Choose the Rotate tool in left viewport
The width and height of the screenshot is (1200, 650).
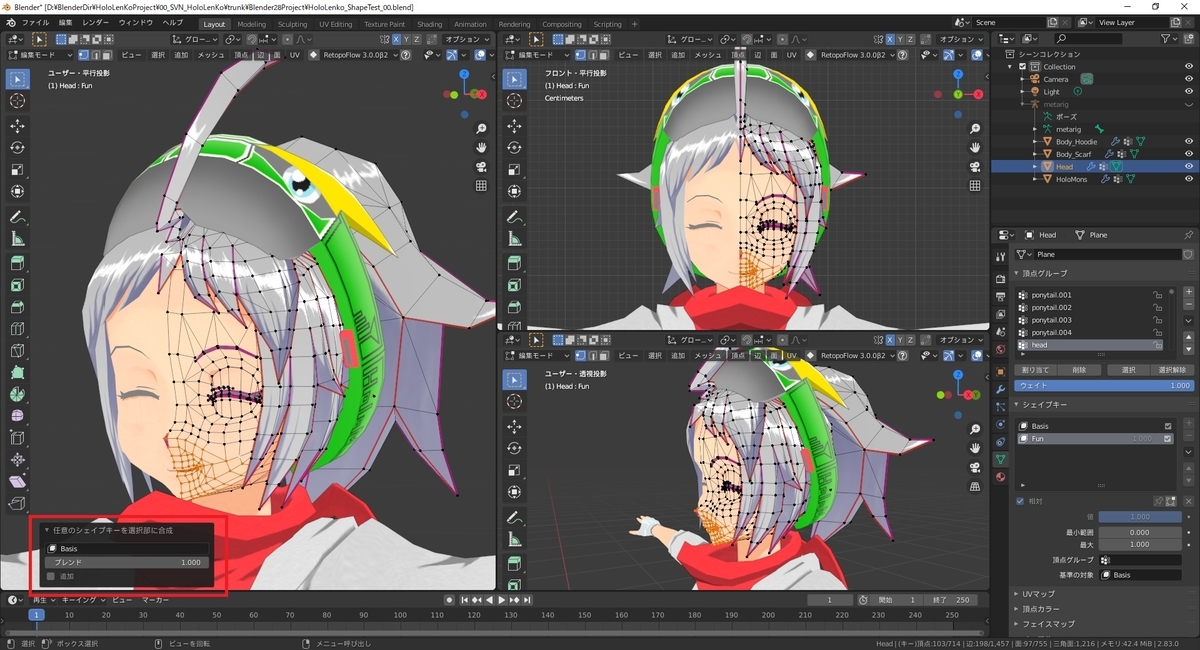pyautogui.click(x=17, y=147)
